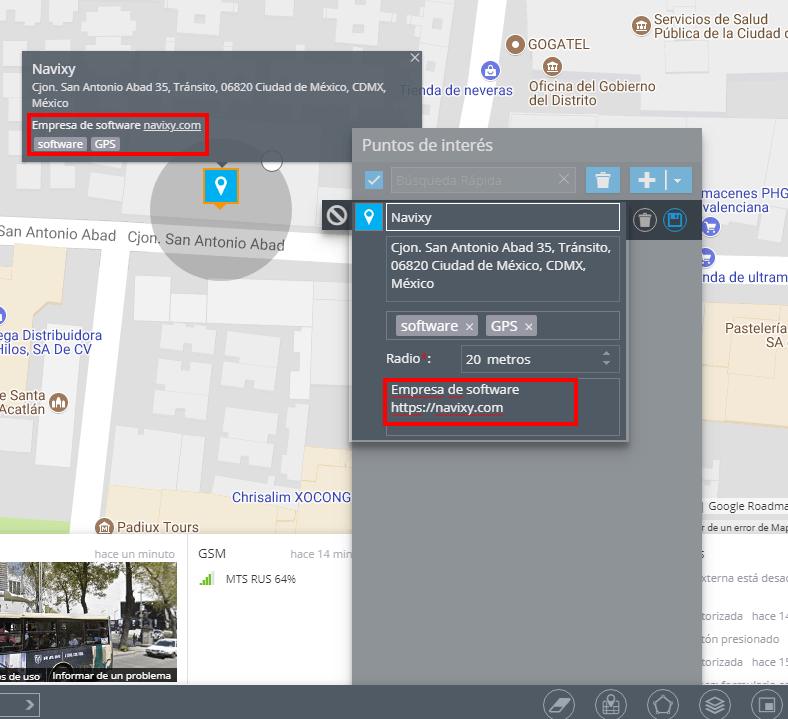Click the Google Roadmap label
This screenshot has width=788, height=719.
[748, 506]
